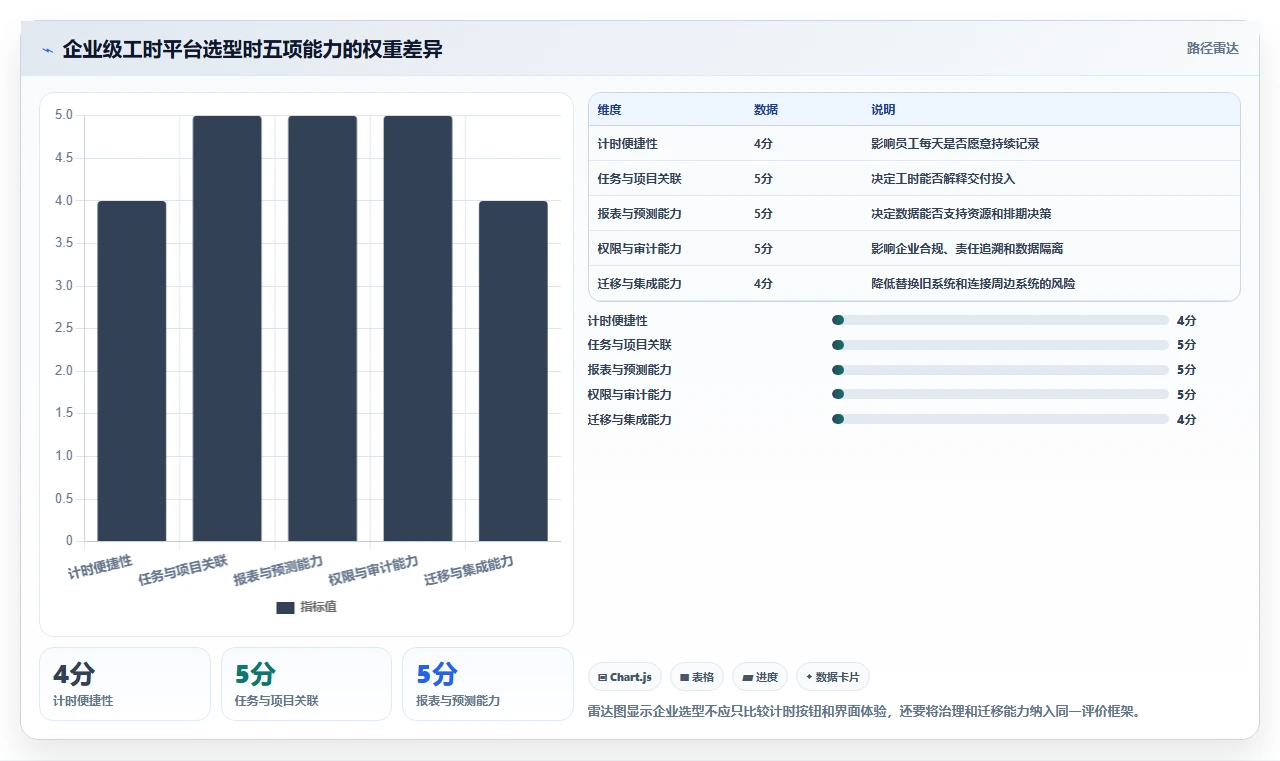This screenshot has width=1280, height=761.
Task: Click the footer summary text about 雷达图
Action: 865,712
